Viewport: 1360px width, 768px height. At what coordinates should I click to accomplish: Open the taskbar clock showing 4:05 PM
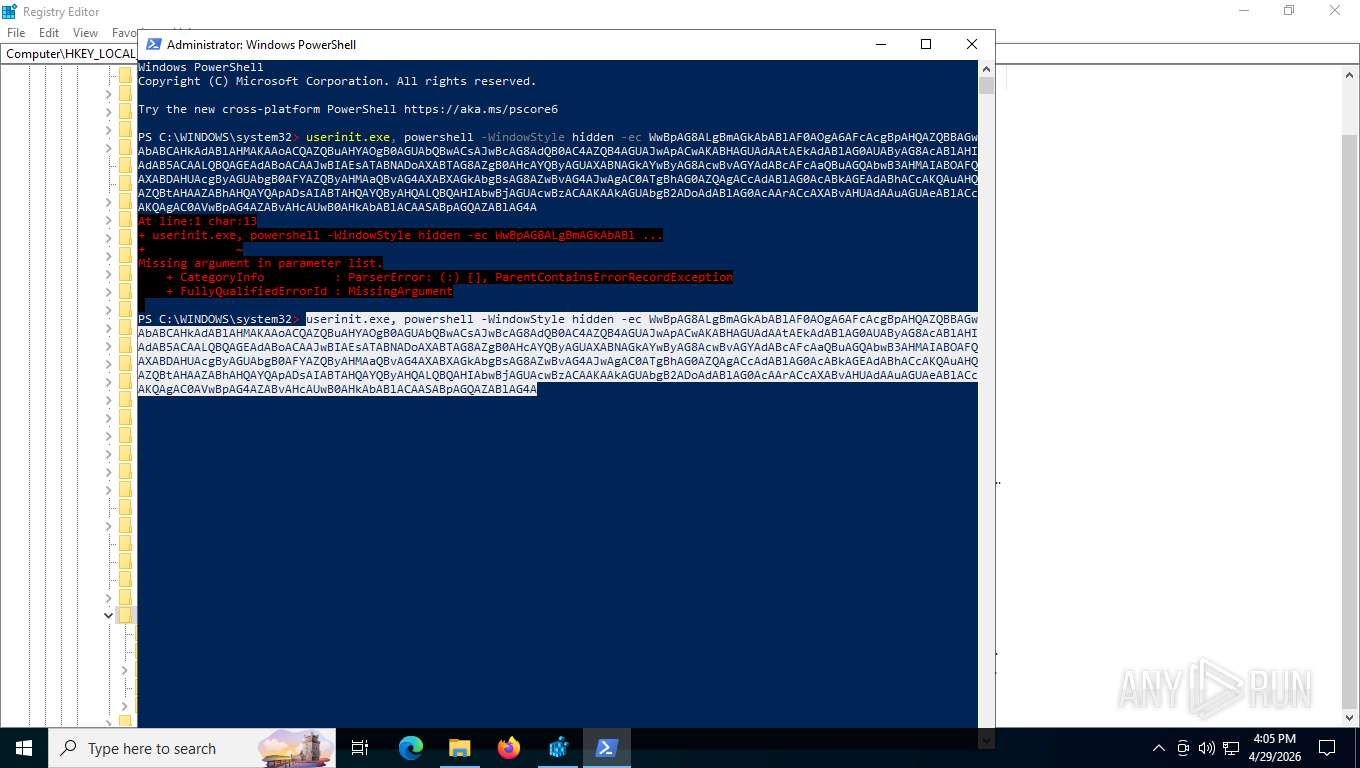point(1274,748)
